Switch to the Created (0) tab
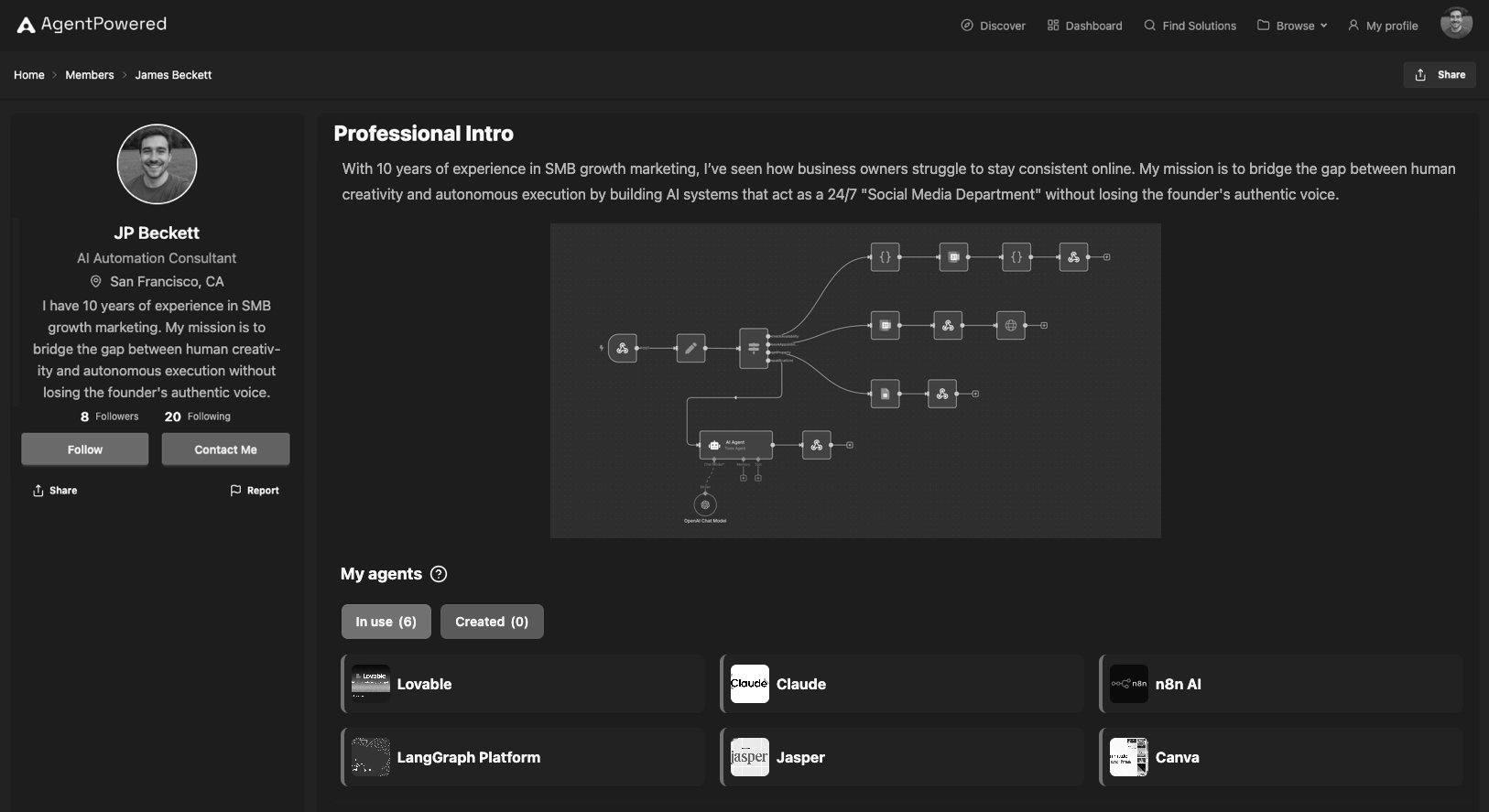Image resolution: width=1489 pixels, height=812 pixels. tap(492, 622)
